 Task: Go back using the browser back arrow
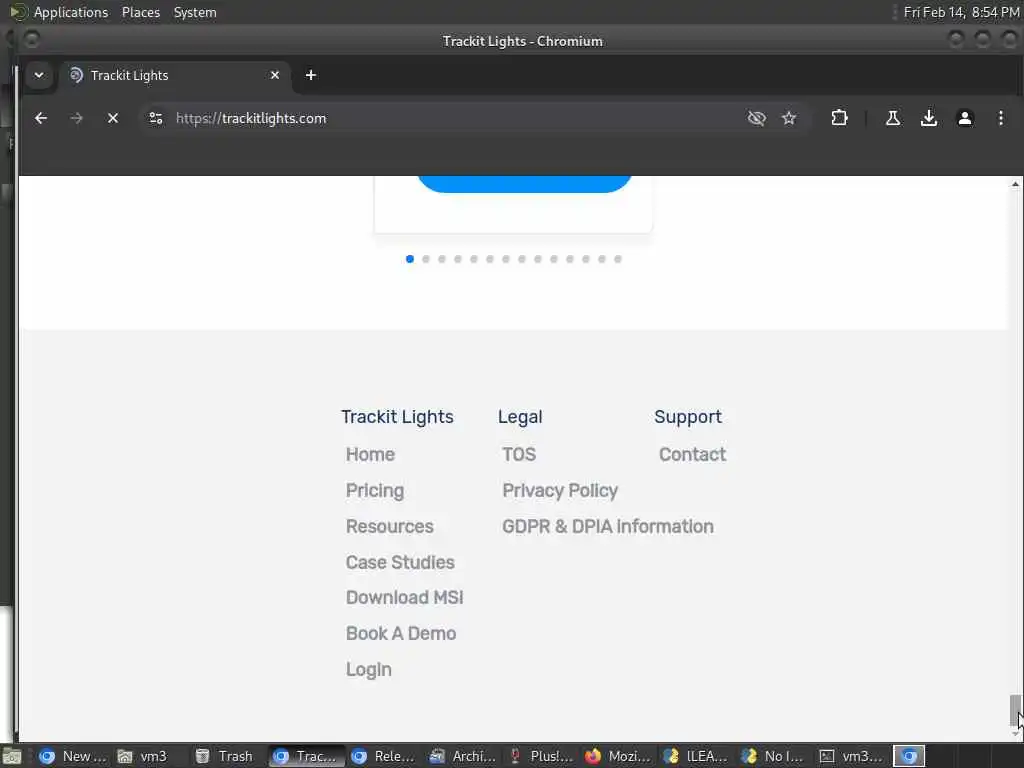click(x=40, y=118)
